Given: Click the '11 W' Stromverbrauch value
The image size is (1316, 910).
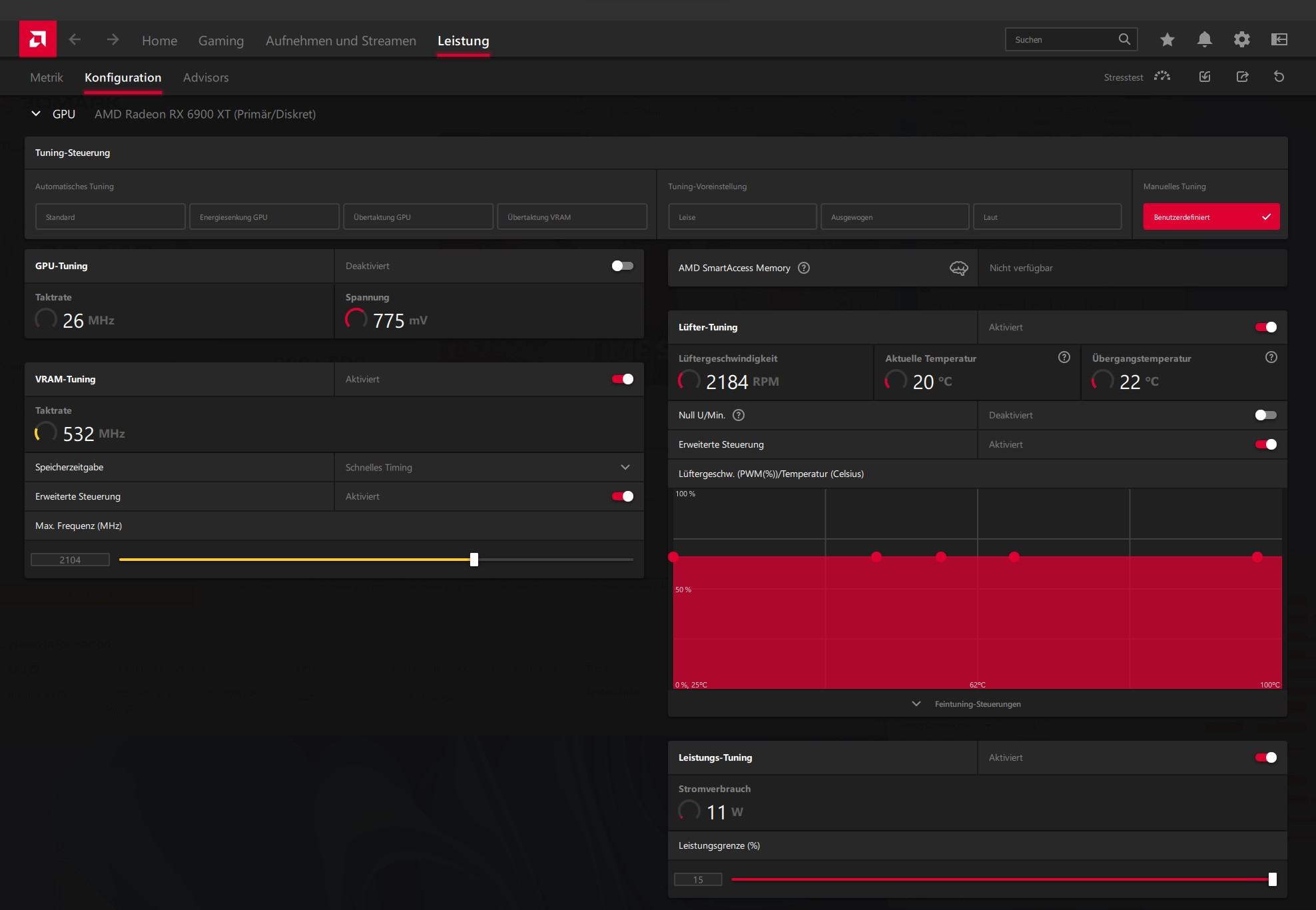Looking at the screenshot, I should (x=725, y=812).
